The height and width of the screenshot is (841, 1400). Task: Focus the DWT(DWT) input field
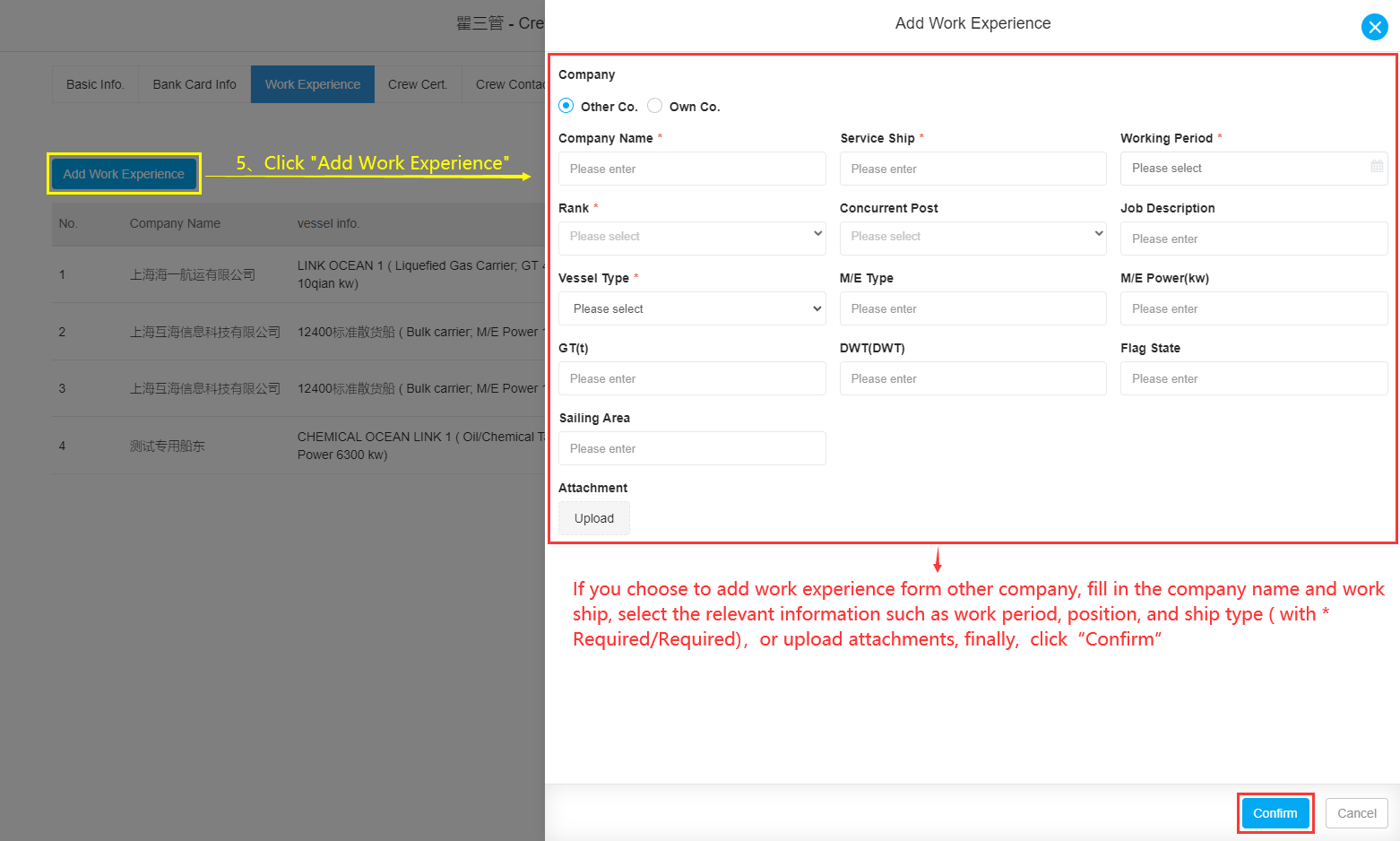coord(972,378)
